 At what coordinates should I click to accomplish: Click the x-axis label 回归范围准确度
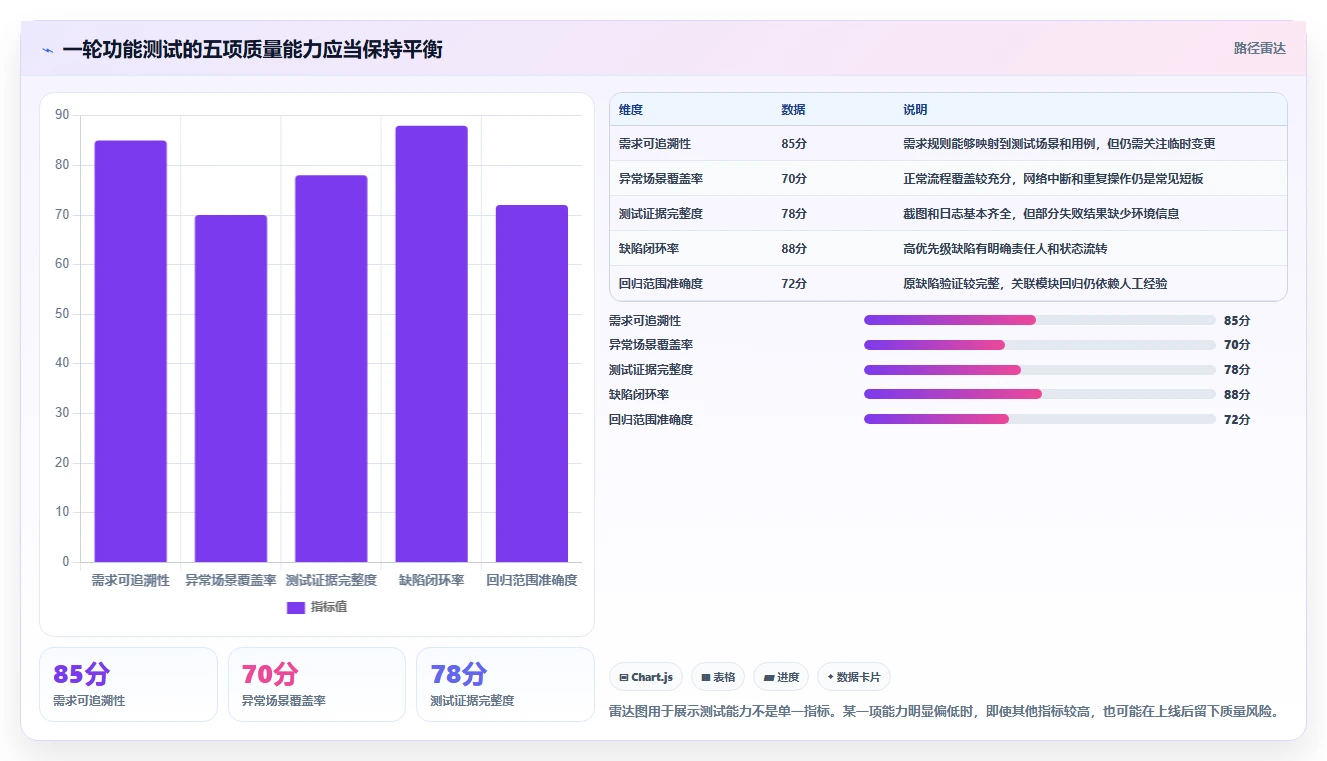(531, 580)
